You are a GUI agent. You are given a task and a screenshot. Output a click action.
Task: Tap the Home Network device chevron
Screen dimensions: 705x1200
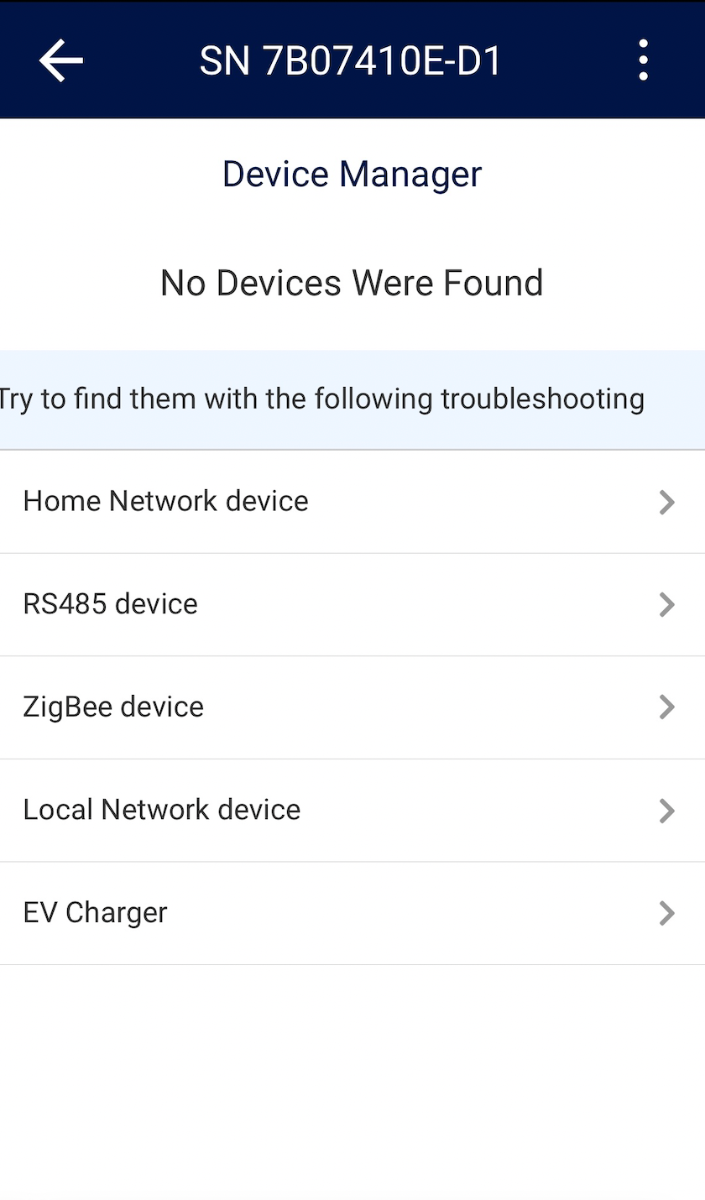[667, 502]
